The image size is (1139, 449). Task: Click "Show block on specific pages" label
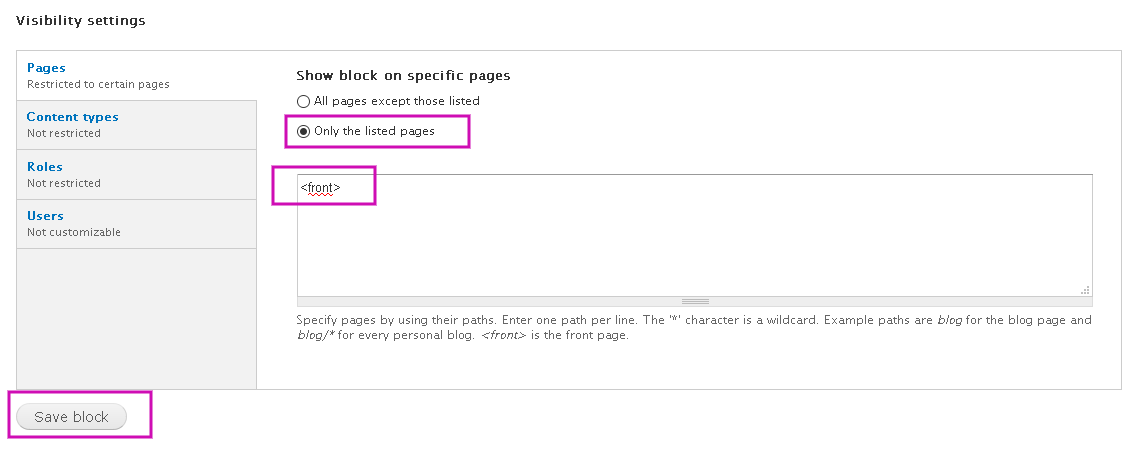click(403, 76)
